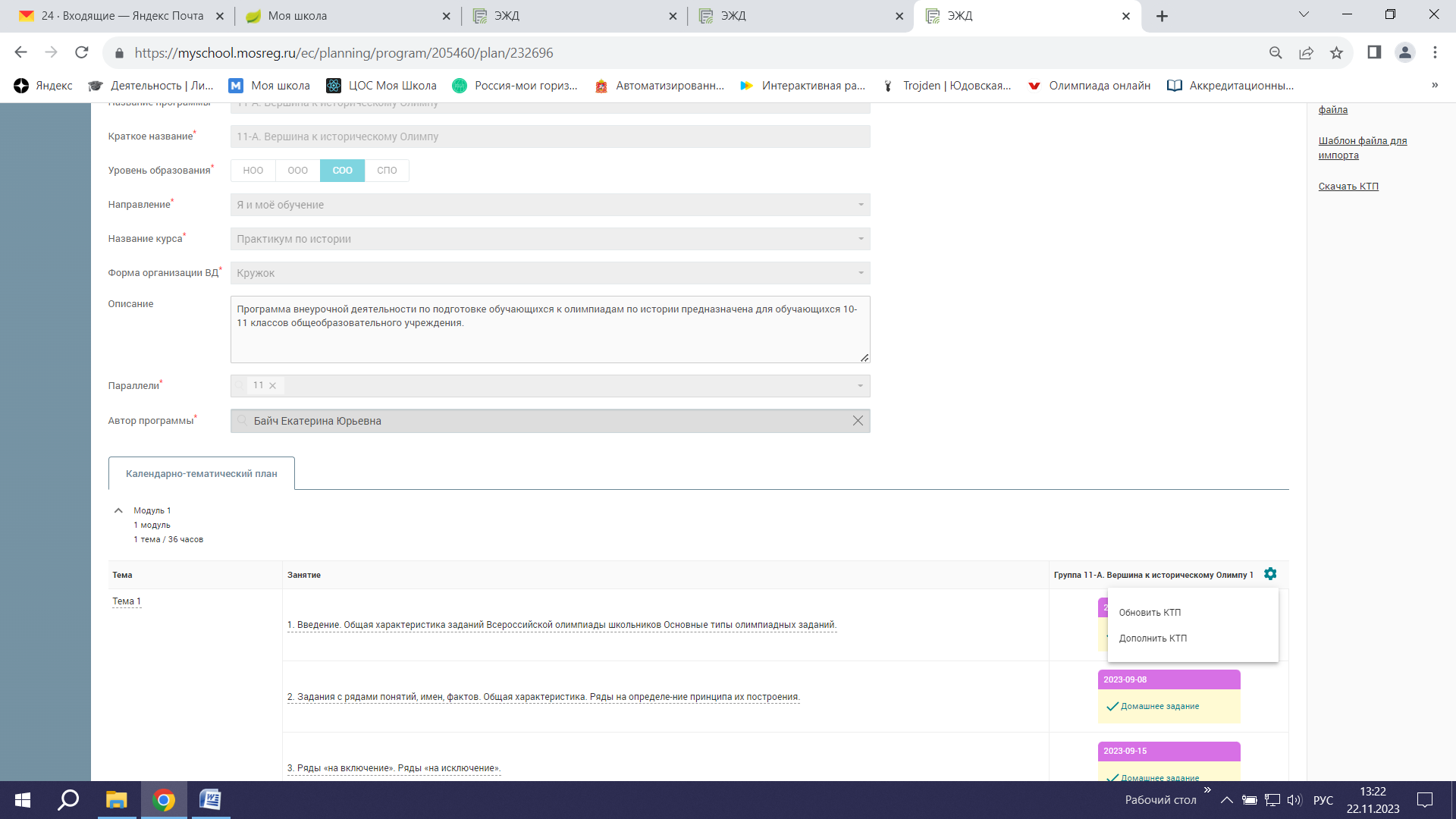Screen dimensions: 1456x819
Task: Open the Форма организации ВД dropdown
Action: pos(551,273)
